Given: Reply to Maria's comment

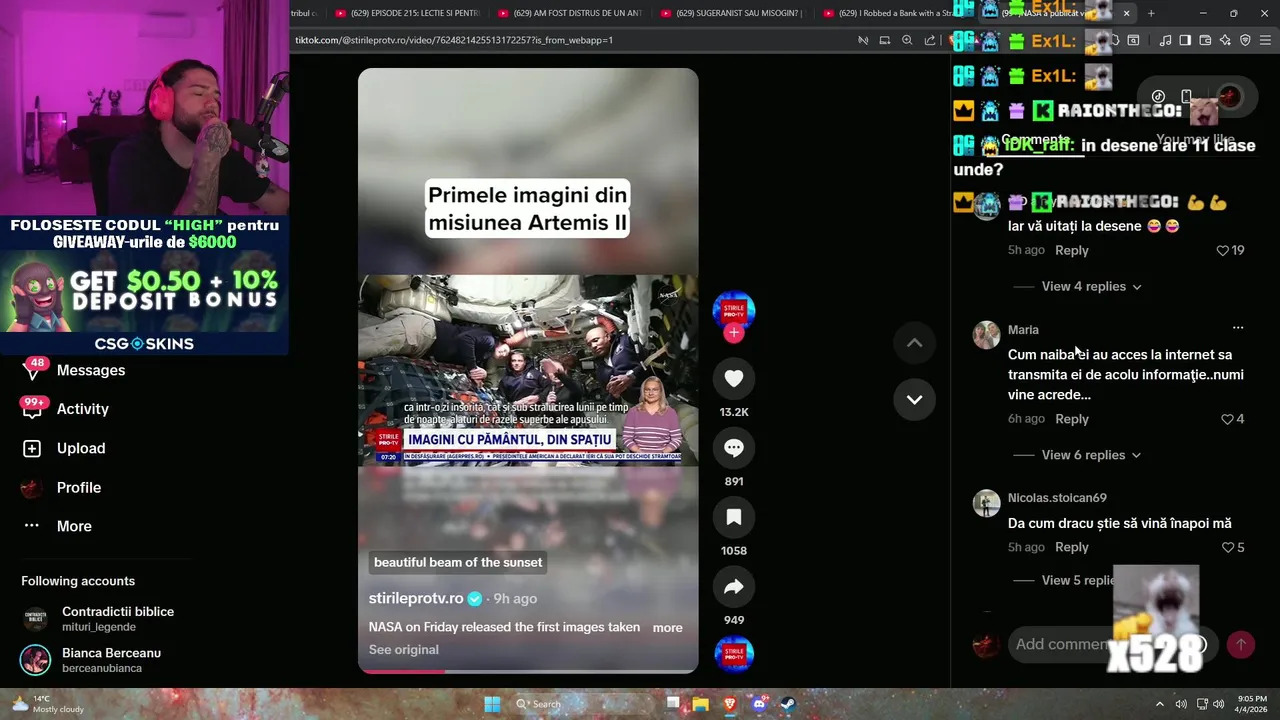Looking at the screenshot, I should tap(1072, 419).
